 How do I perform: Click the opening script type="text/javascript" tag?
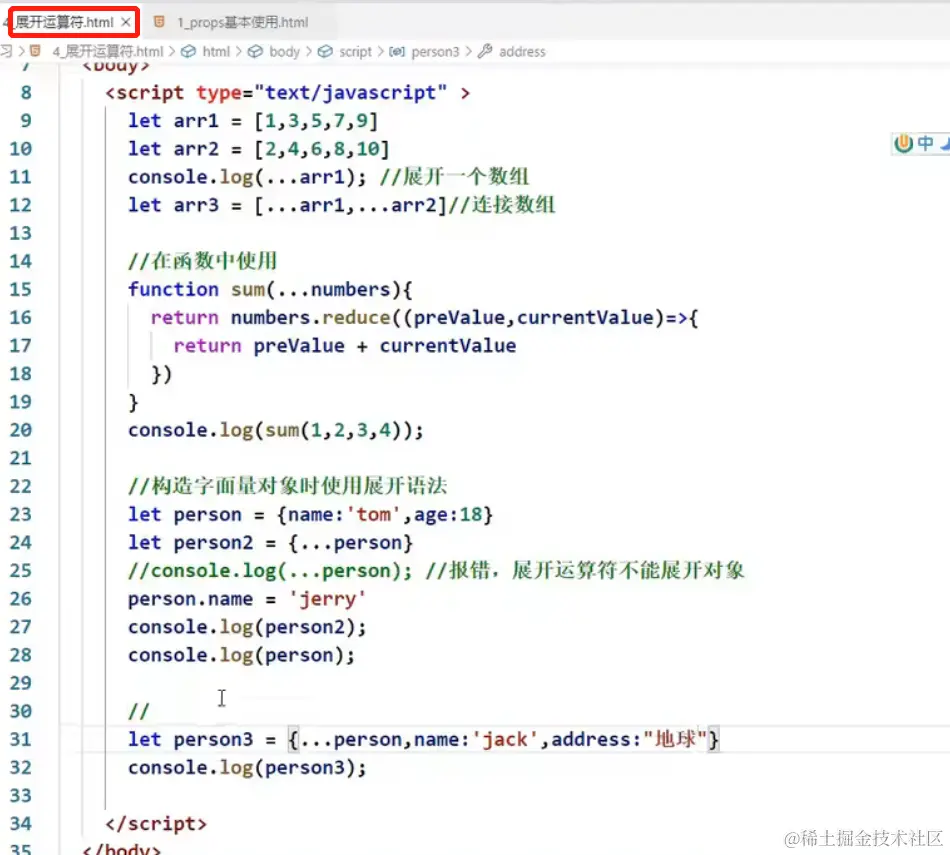(287, 93)
